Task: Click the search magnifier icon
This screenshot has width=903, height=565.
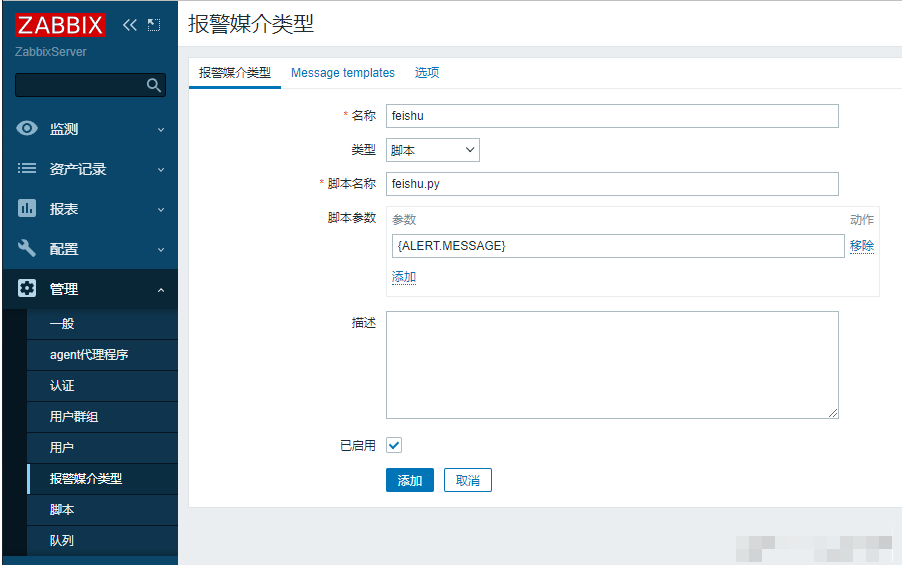Action: click(153, 86)
